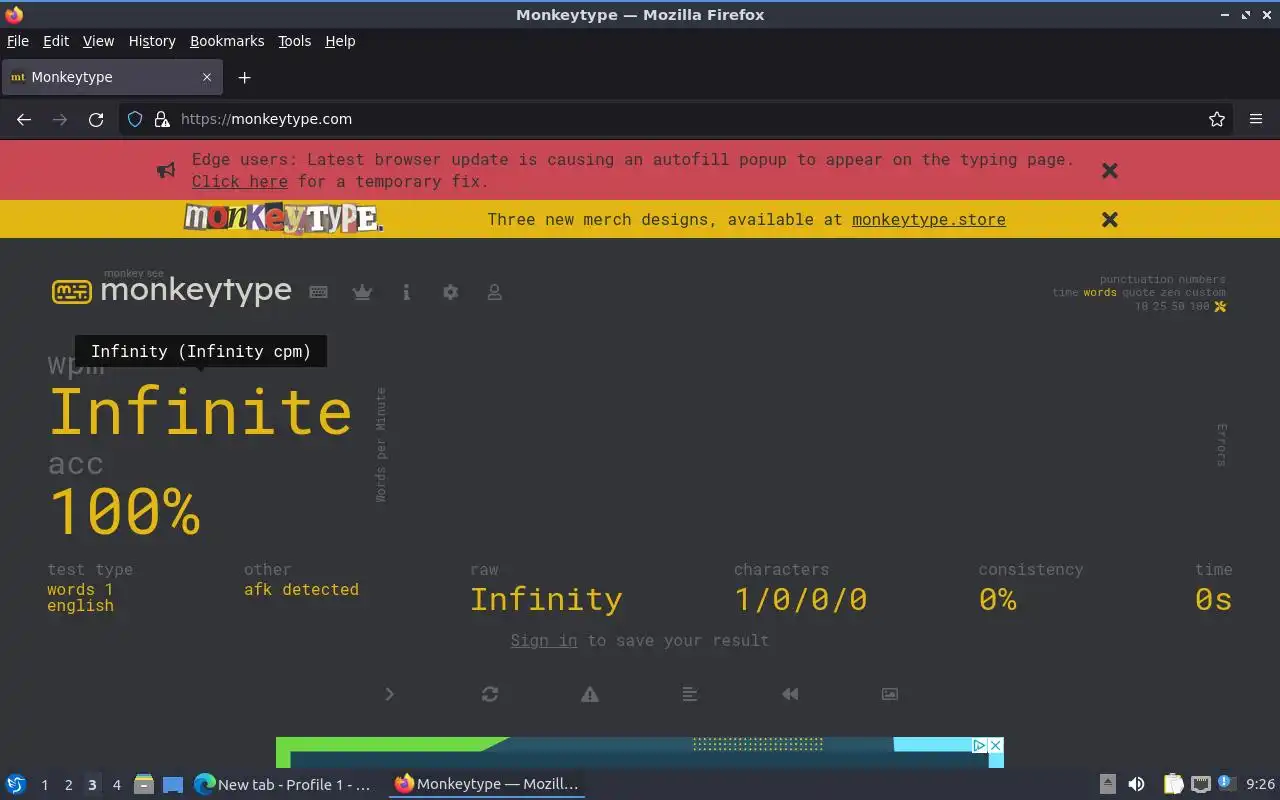The image size is (1280, 800).
Task: Open the Help menu
Action: (340, 41)
